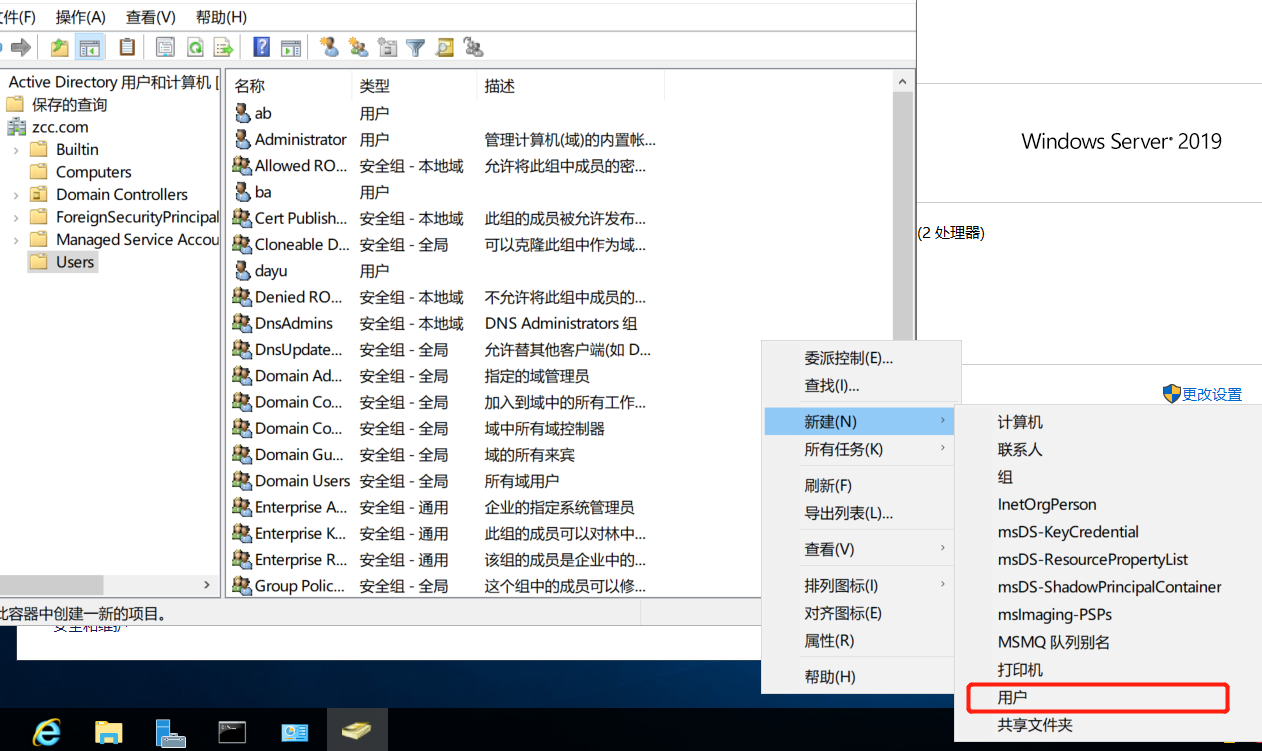Screen dimensions: 1262x751
Task: Open the 帮助(H) menu bar item
Action: point(222,17)
